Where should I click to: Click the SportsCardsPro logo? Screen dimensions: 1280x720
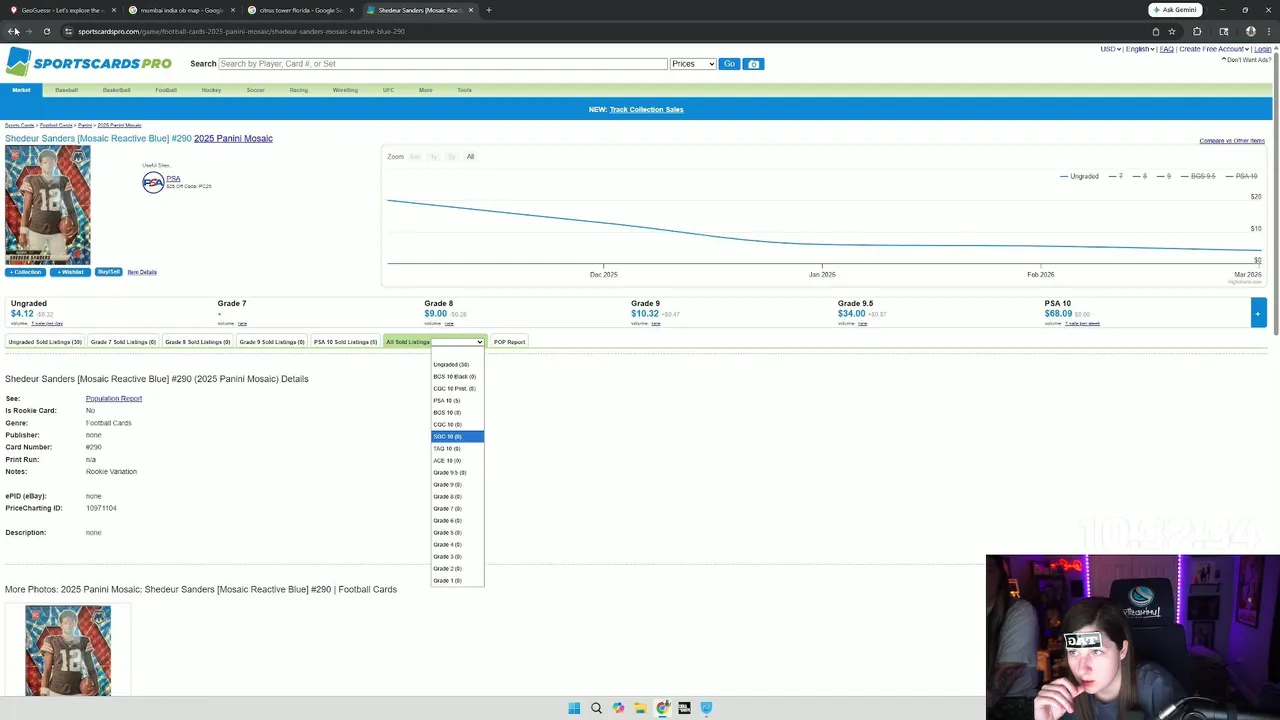(88, 62)
